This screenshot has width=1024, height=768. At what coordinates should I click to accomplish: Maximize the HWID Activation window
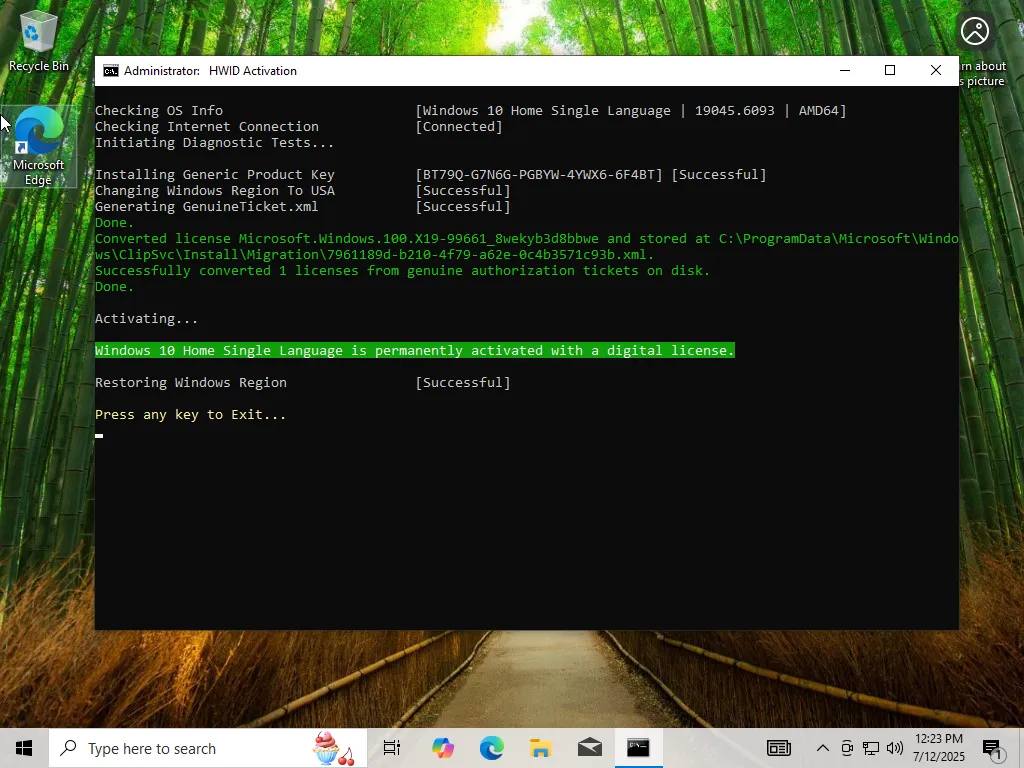[889, 71]
